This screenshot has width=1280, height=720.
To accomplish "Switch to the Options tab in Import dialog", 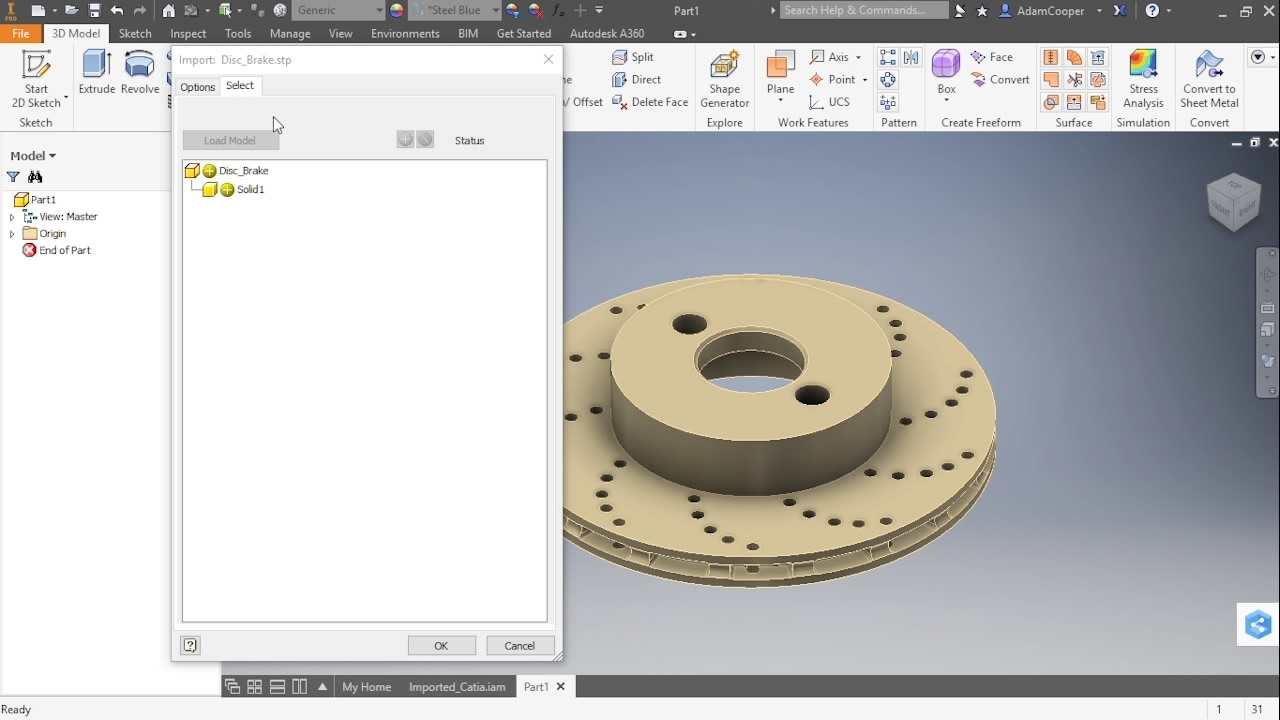I will tap(197, 87).
